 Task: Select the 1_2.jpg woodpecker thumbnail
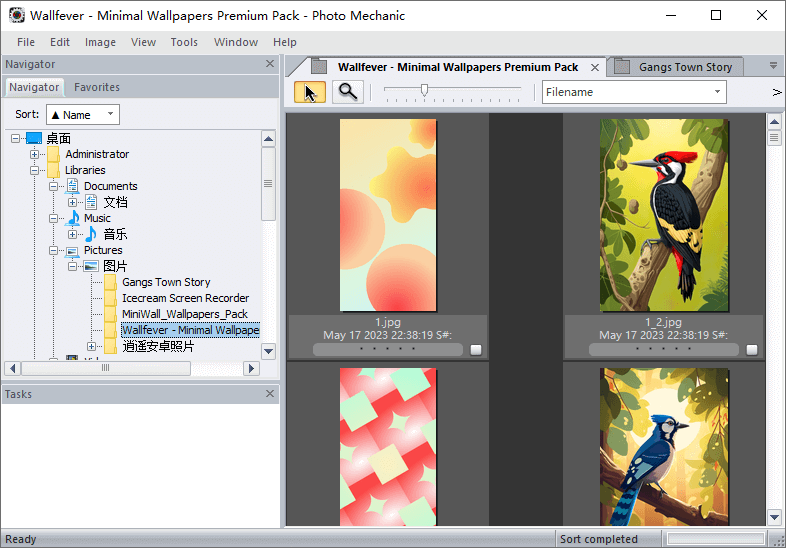point(664,215)
